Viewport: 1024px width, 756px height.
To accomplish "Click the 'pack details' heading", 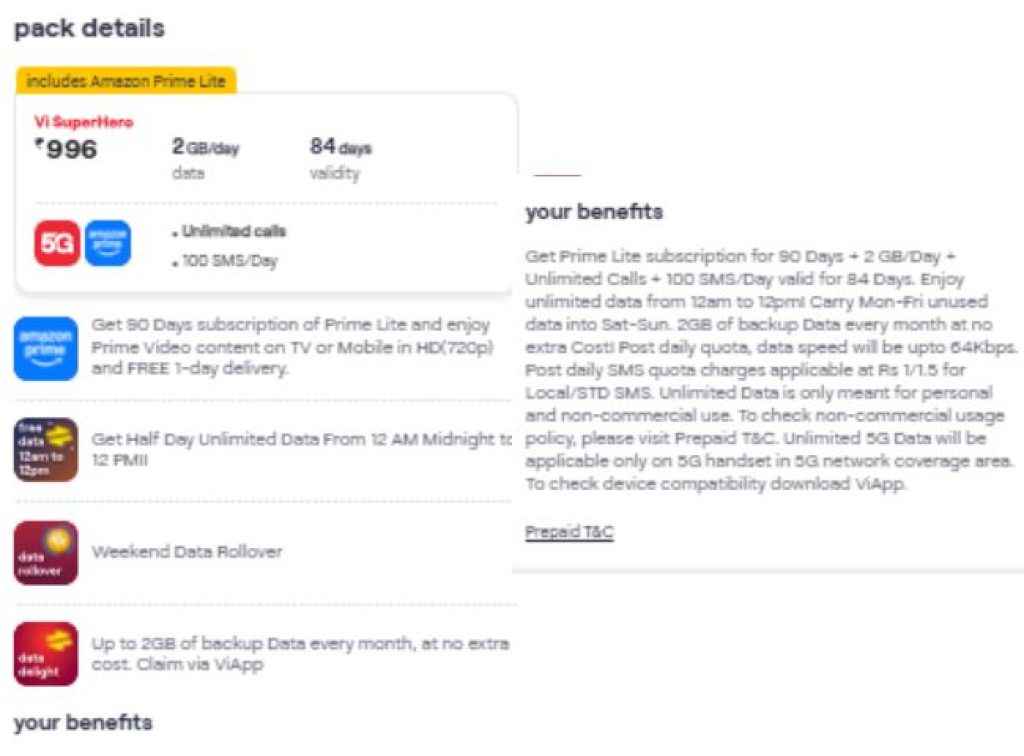I will click(x=89, y=28).
